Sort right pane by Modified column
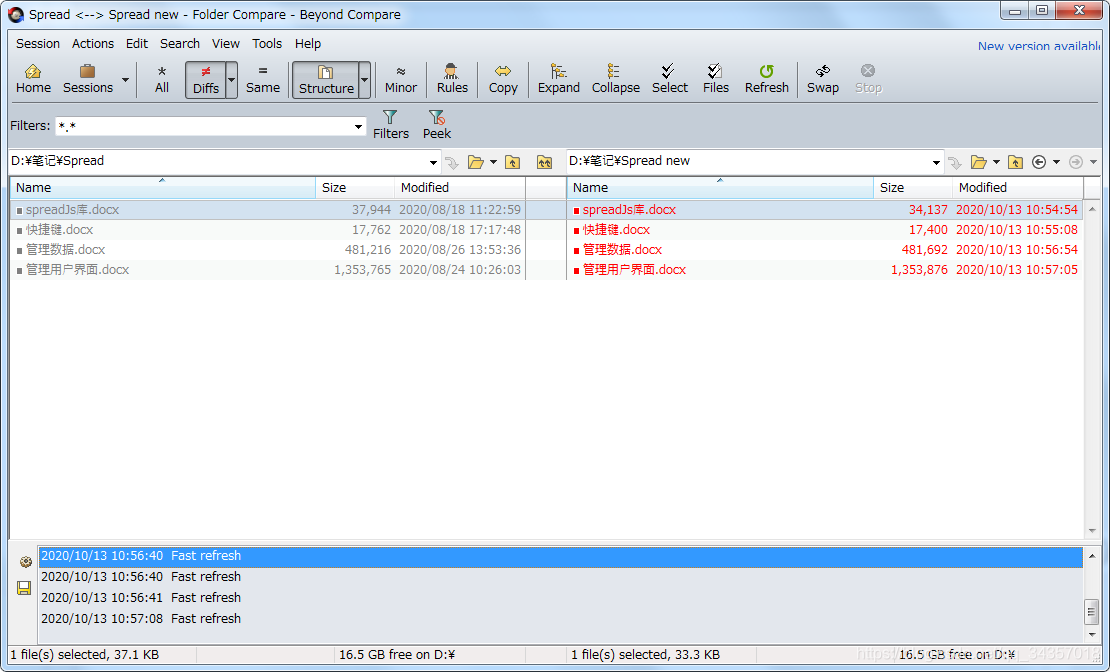This screenshot has height=672, width=1110. pyautogui.click(x=1017, y=188)
